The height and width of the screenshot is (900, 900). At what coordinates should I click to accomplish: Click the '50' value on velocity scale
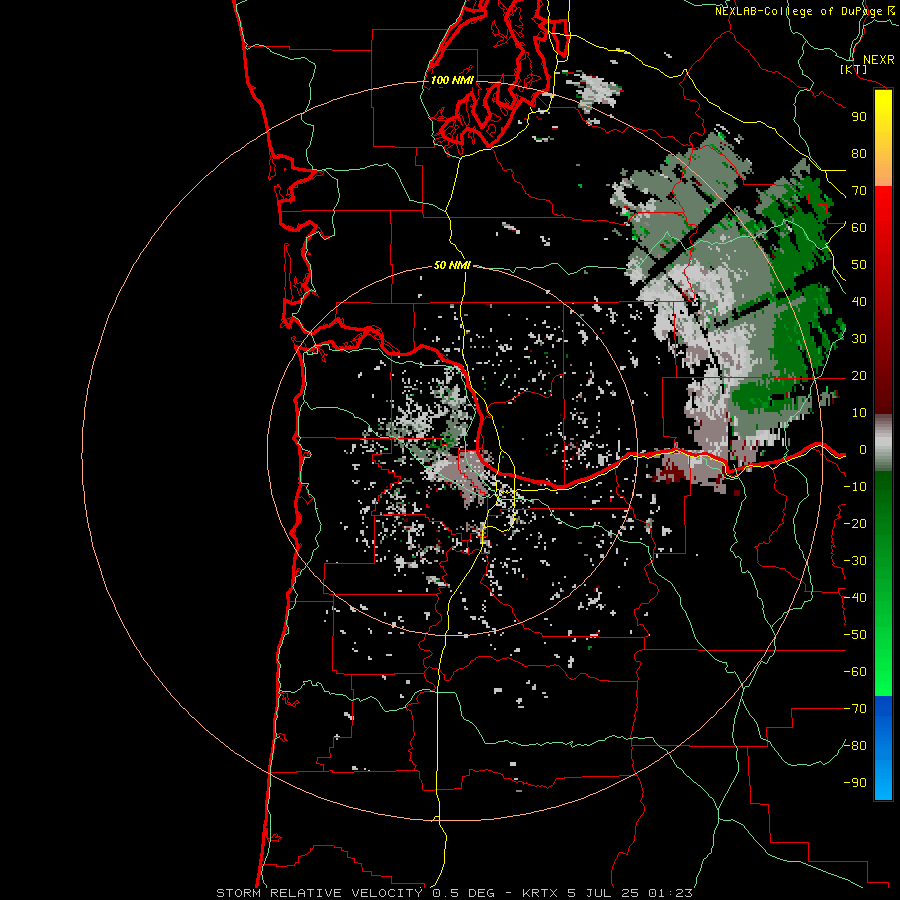click(x=859, y=265)
